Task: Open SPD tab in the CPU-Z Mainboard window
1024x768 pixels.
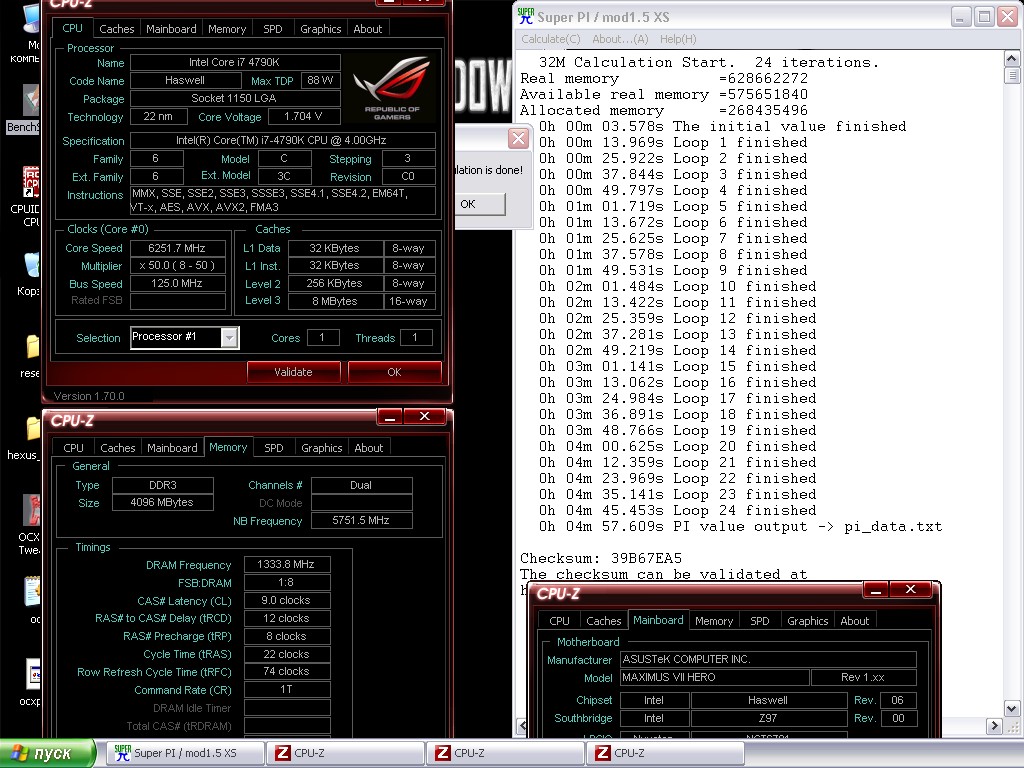Action: [x=760, y=621]
